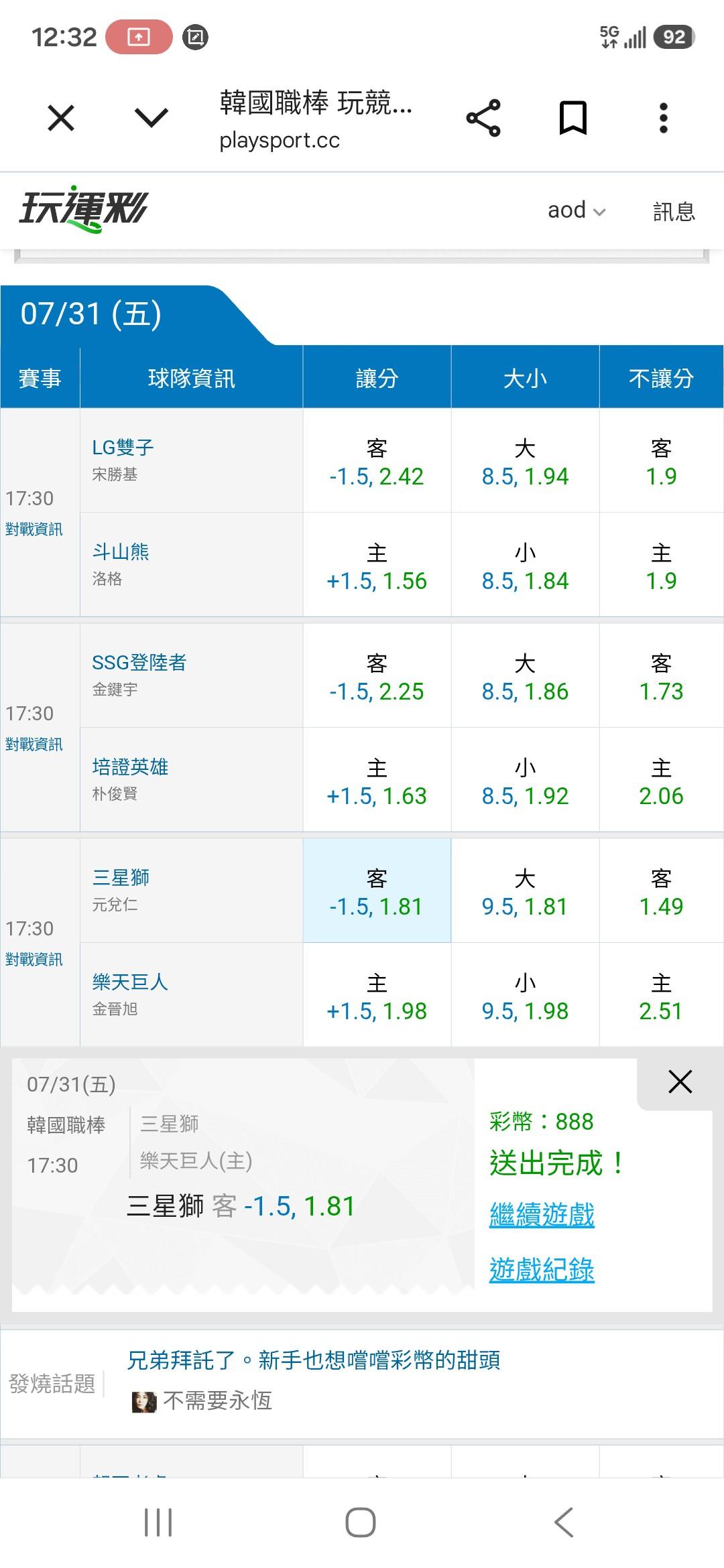Open 對戰資訊 for LG雙子 match
This screenshot has height=1568, width=724.
(34, 529)
